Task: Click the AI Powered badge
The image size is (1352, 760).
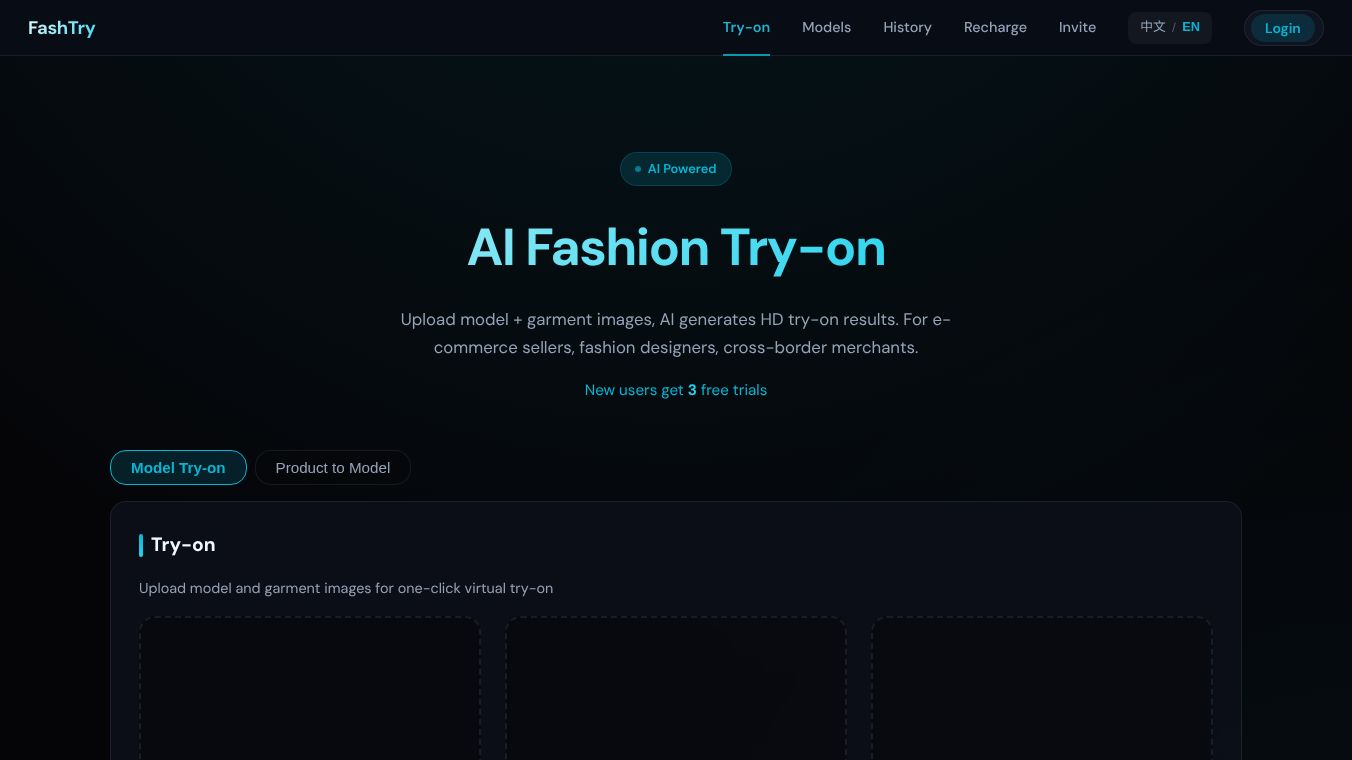Action: [676, 169]
